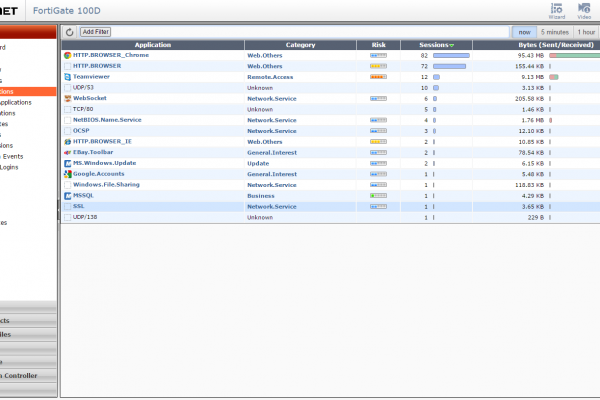The width and height of the screenshot is (600, 400).
Task: Select highlighted orange sidebar menu item
Action: click(x=28, y=91)
